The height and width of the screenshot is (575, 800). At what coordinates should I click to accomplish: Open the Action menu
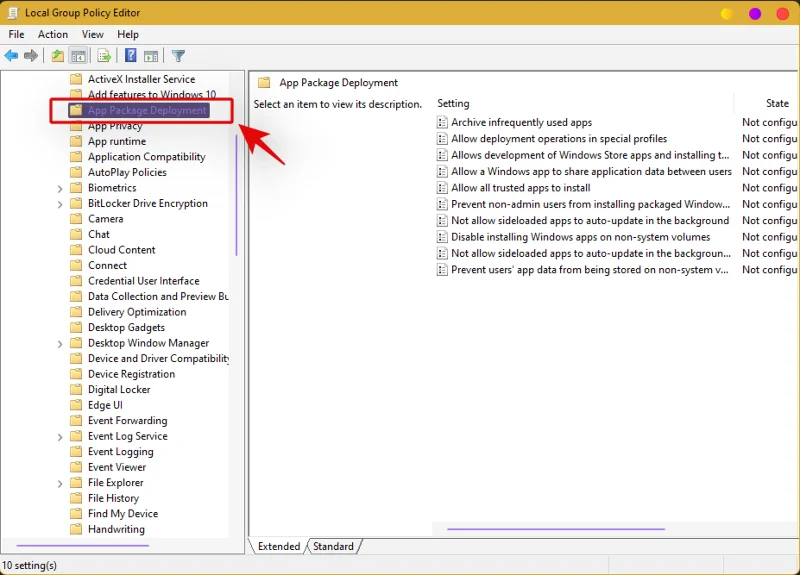pyautogui.click(x=53, y=34)
